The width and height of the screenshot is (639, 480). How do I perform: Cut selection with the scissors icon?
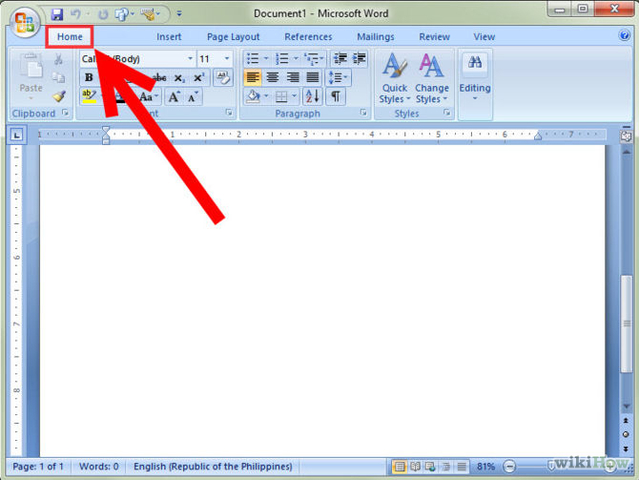[x=58, y=59]
